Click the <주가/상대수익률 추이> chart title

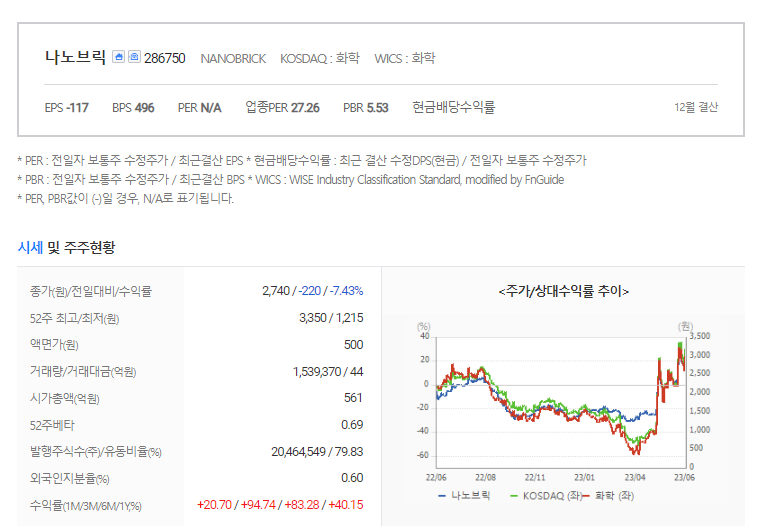563,291
